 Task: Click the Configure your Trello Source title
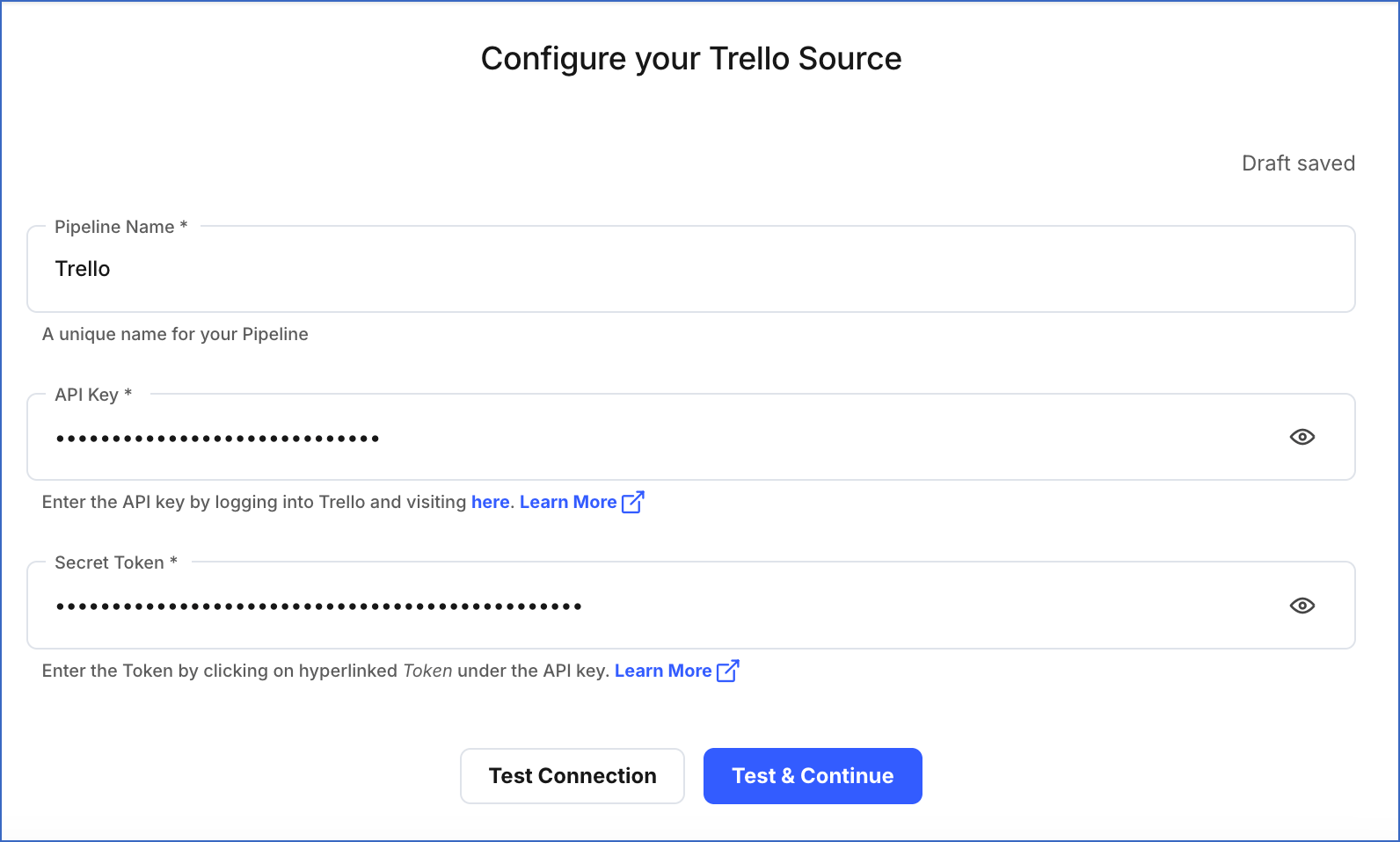tap(690, 58)
